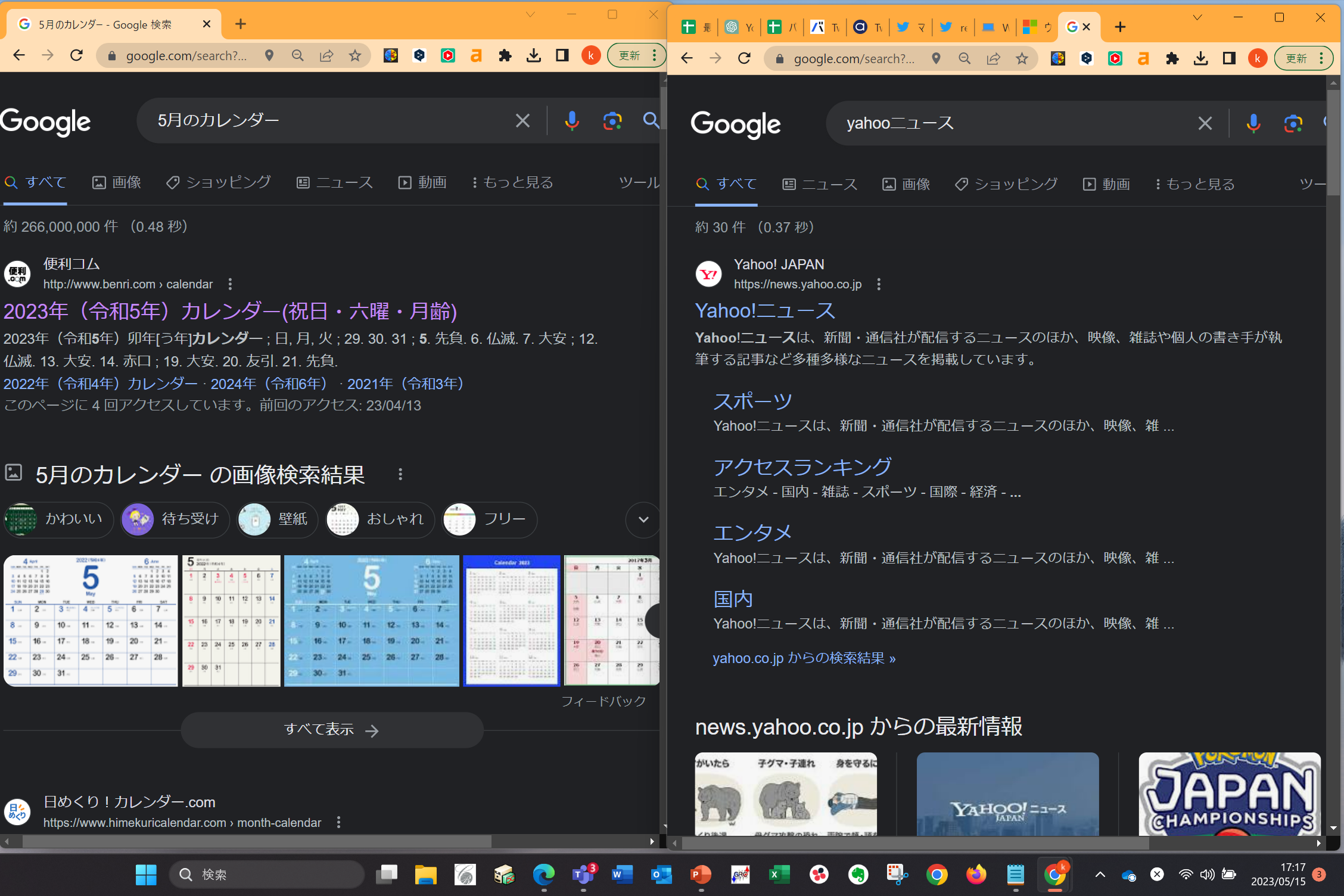
Task: Open extensions puzzle icon in left window
Action: tap(505, 55)
